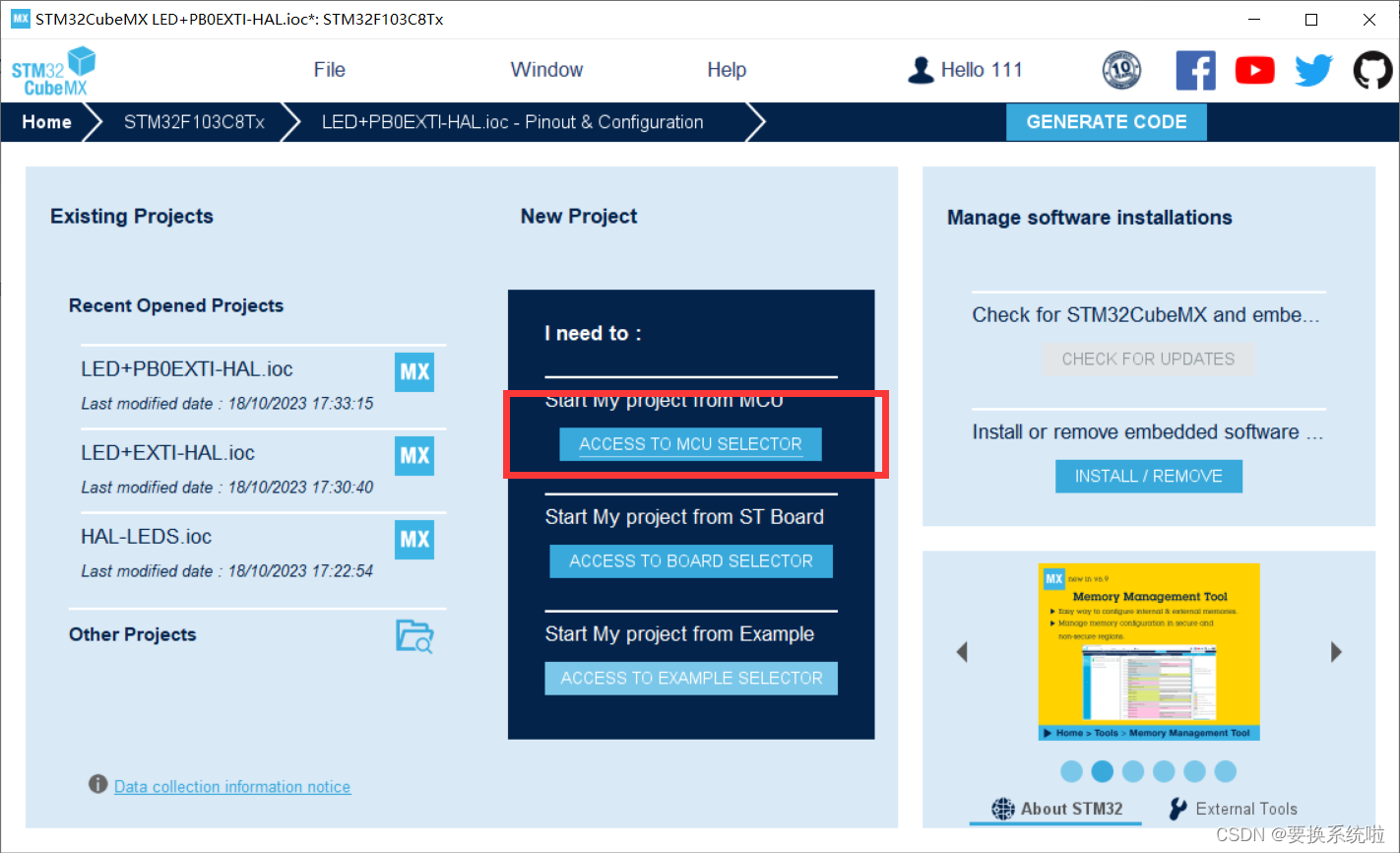Go to Home breadcrumb
Screen dimensions: 1400x853
tap(46, 122)
